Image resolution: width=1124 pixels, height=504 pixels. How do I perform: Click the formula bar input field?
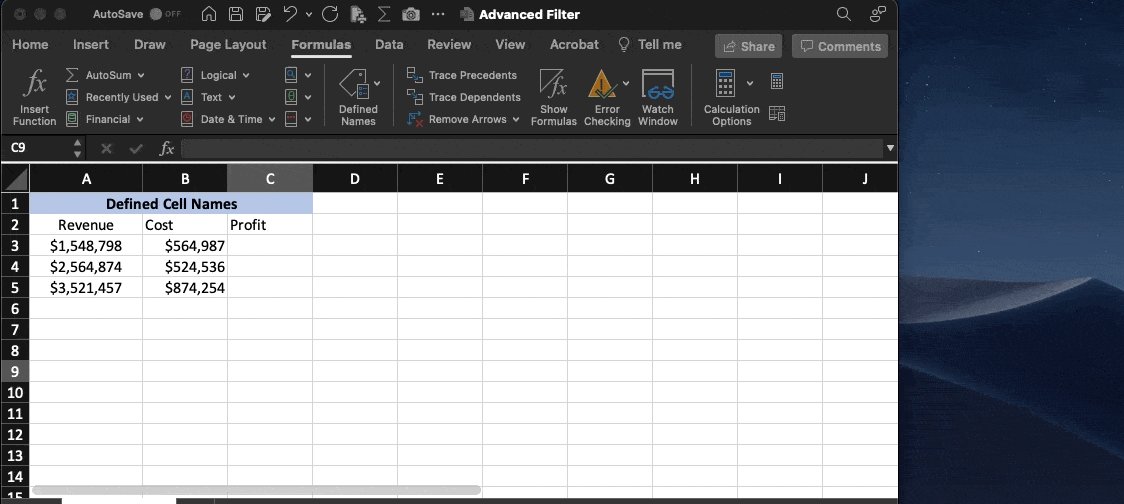click(x=532, y=148)
